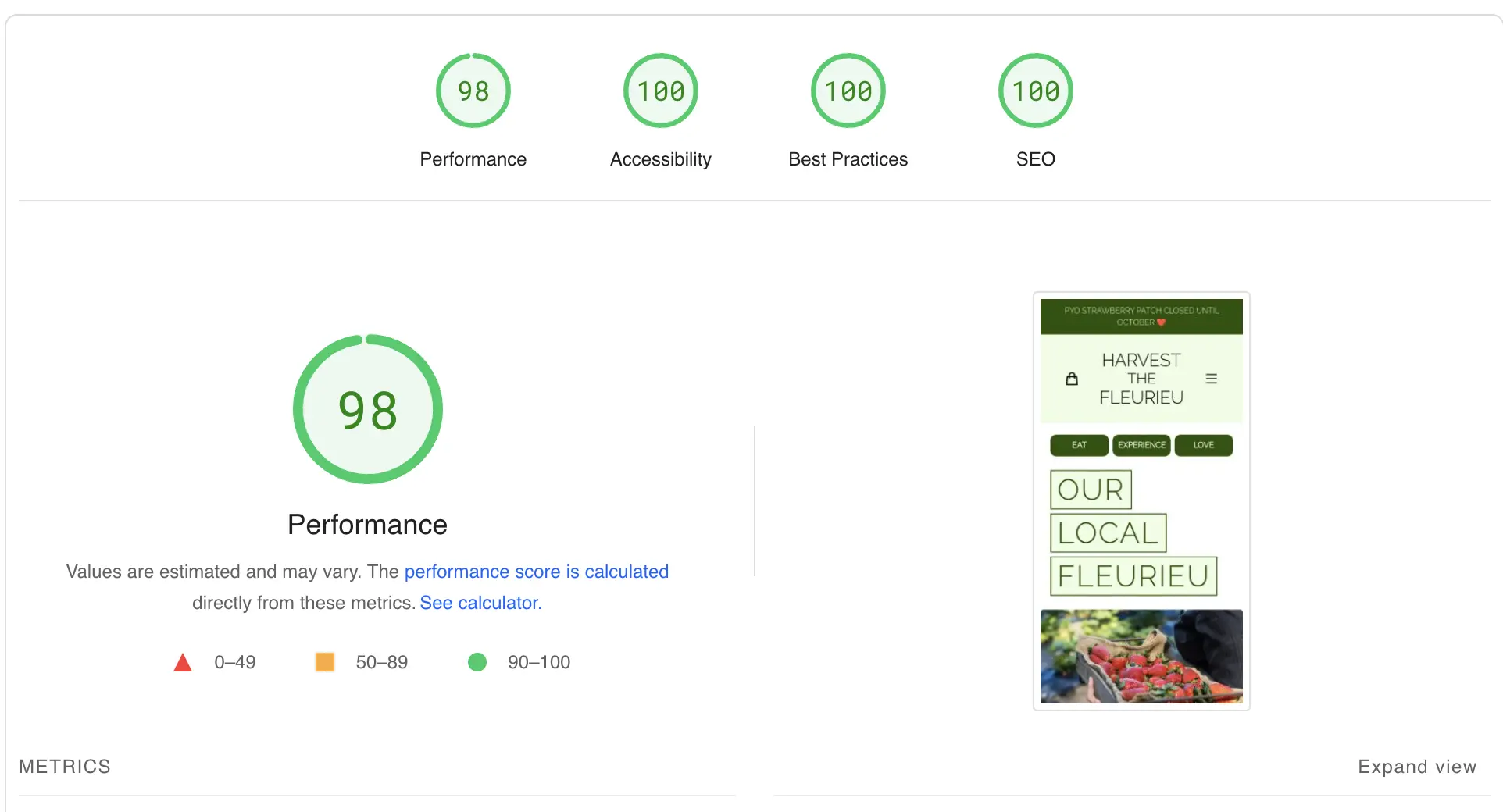Viewport: 1503px width, 812px height.
Task: Click the strawberry photo in the screenshot
Action: tap(1141, 657)
